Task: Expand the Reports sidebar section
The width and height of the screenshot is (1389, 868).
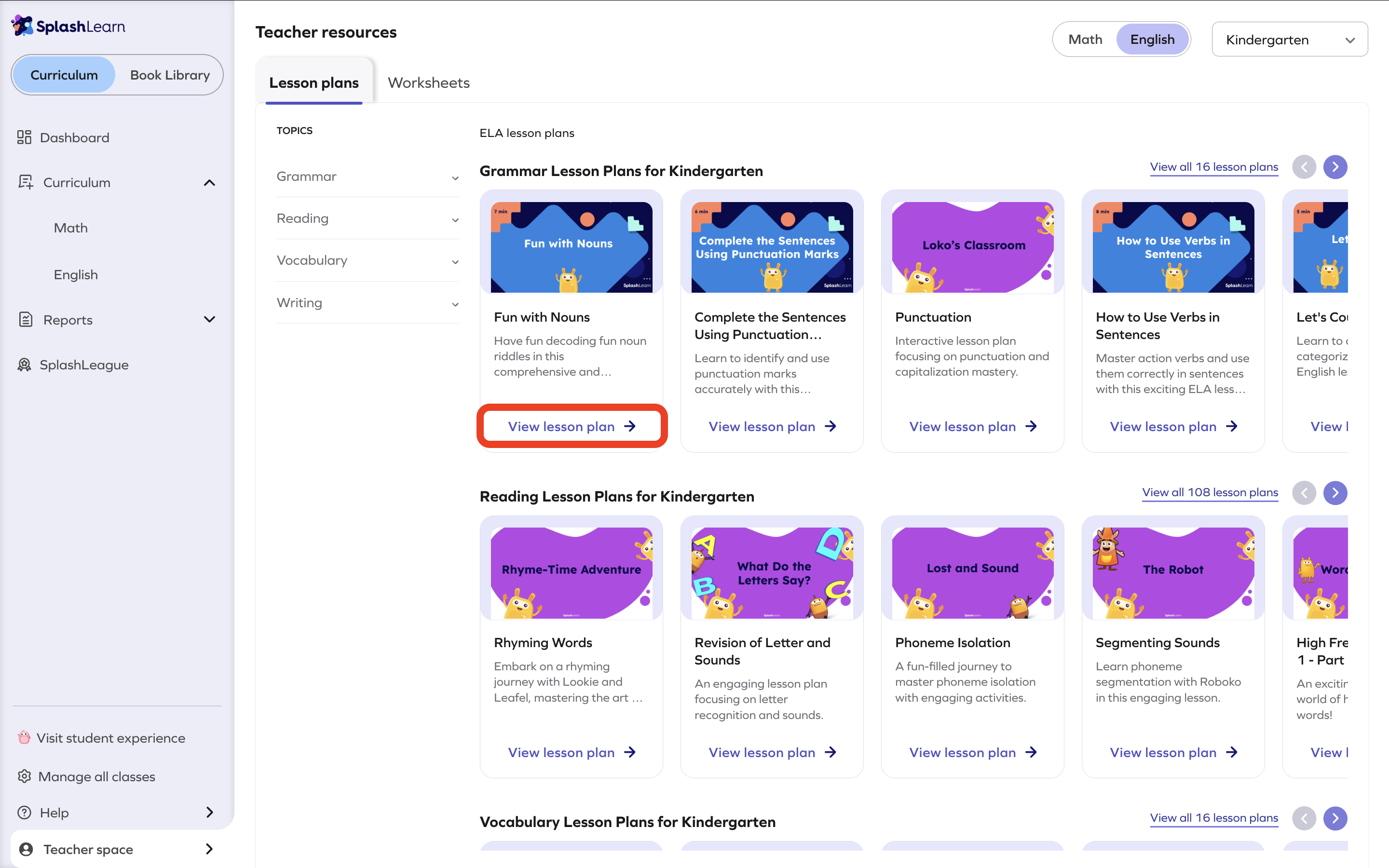Action: (209, 319)
